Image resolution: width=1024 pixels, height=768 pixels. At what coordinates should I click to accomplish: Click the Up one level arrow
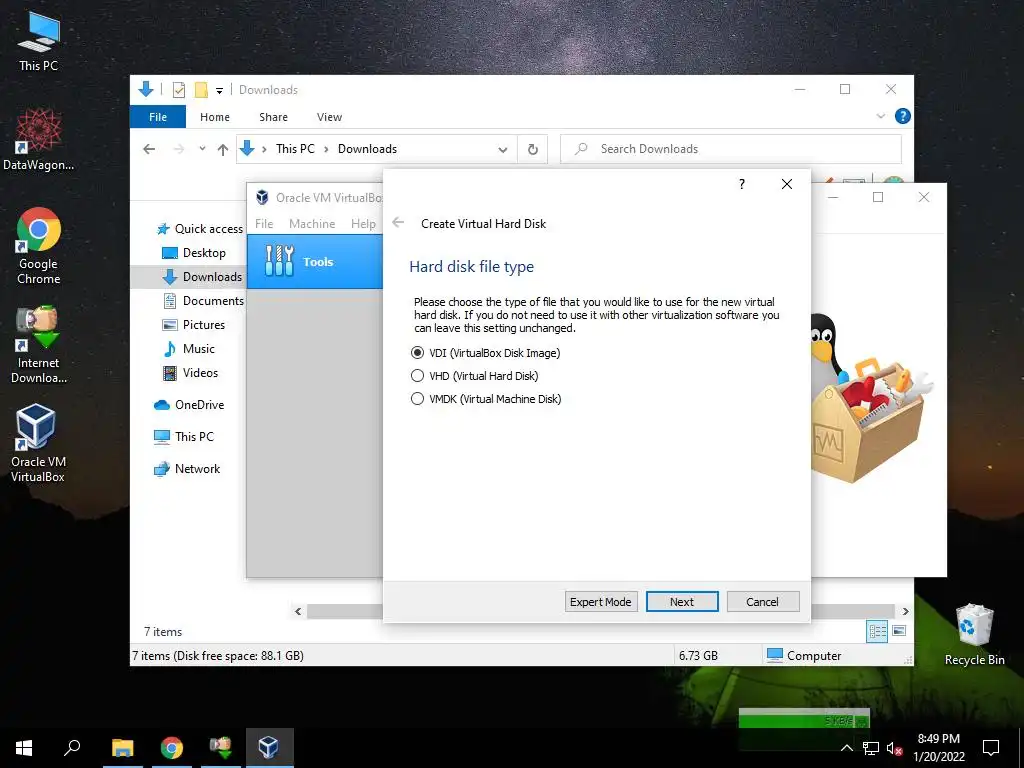pyautogui.click(x=223, y=149)
